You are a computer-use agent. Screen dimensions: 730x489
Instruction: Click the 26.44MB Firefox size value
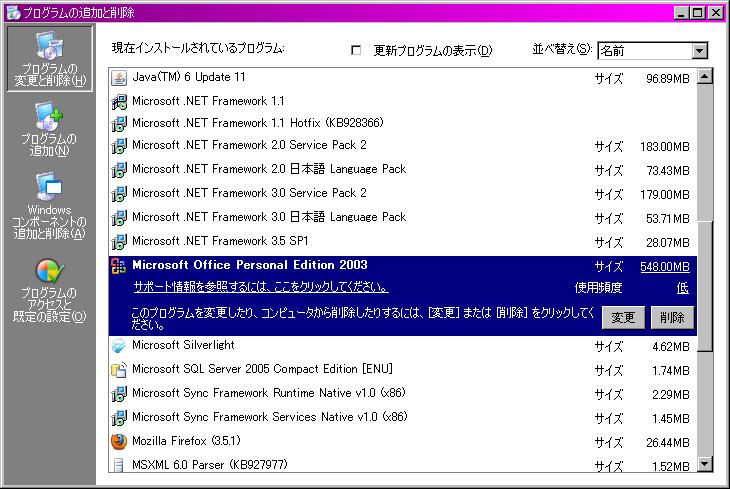pyautogui.click(x=668, y=442)
